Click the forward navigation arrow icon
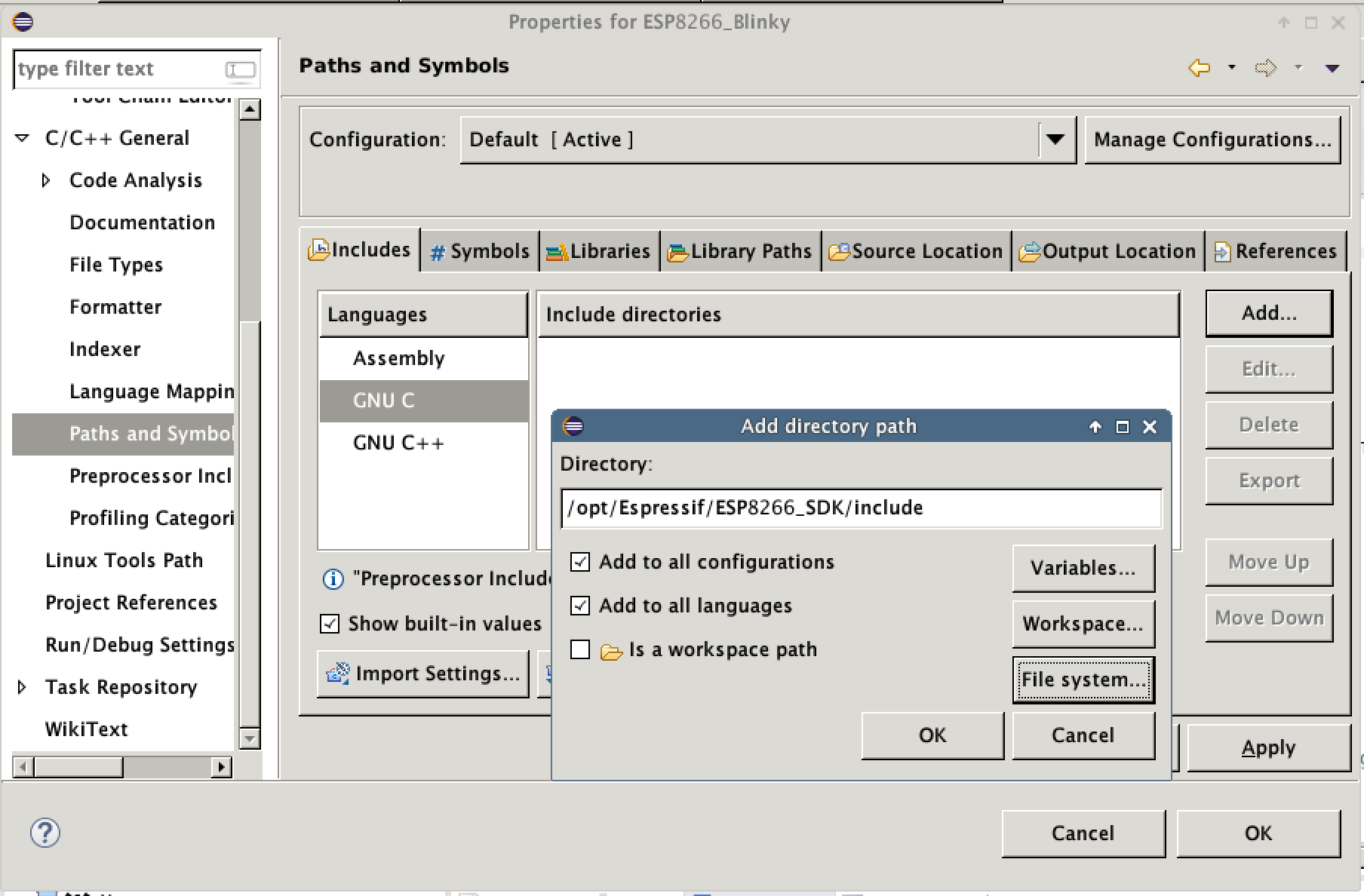This screenshot has width=1364, height=896. [1265, 68]
